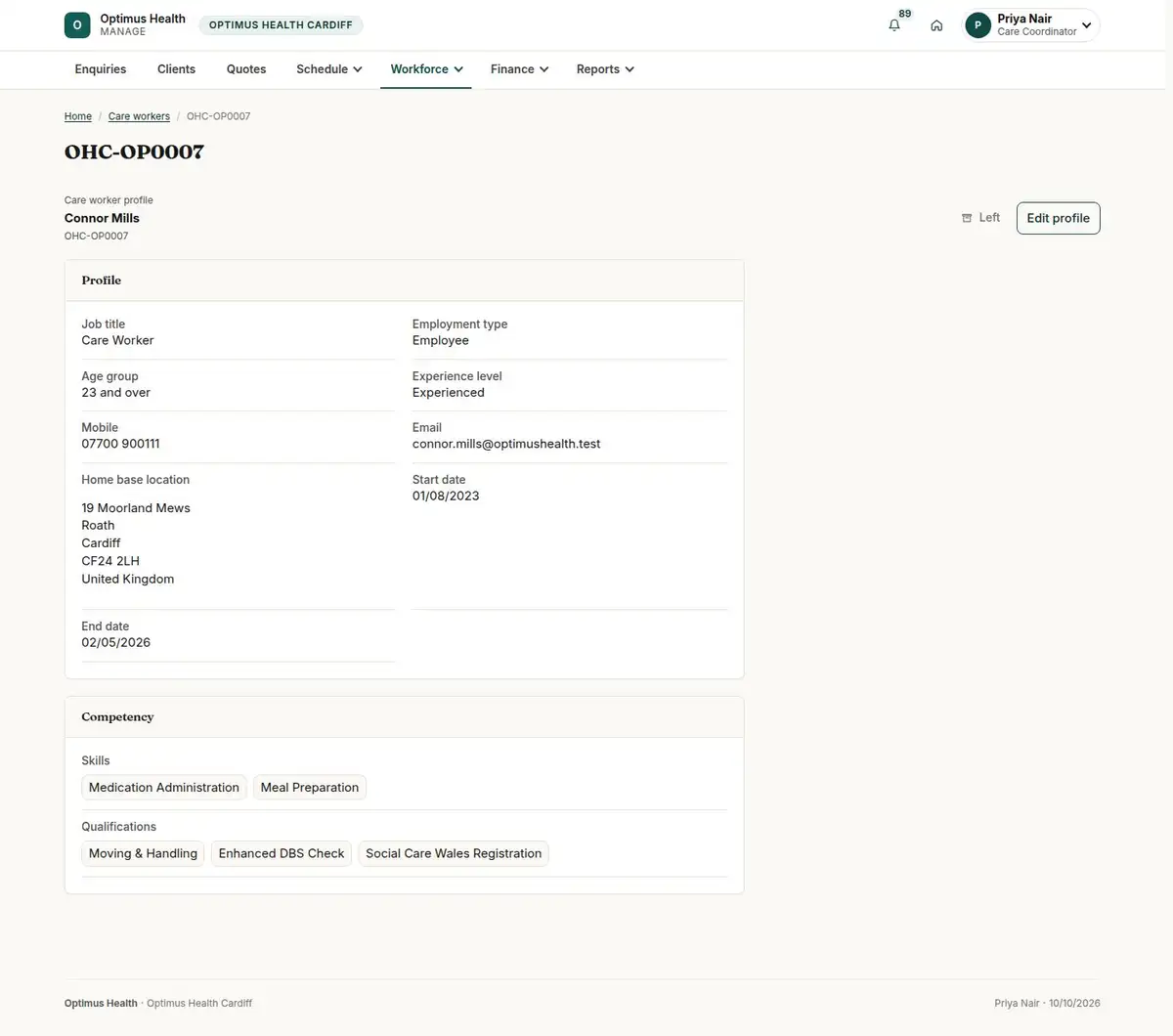1173x1036 pixels.
Task: Click the Optimus Health logo icon
Action: 77,25
